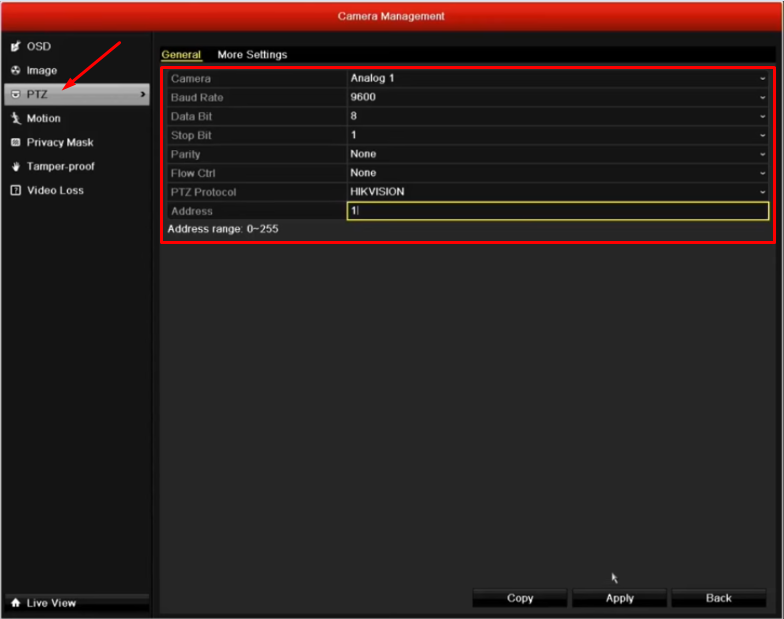The image size is (784, 619).
Task: Click the PTZ Protocol label
Action: tap(203, 192)
